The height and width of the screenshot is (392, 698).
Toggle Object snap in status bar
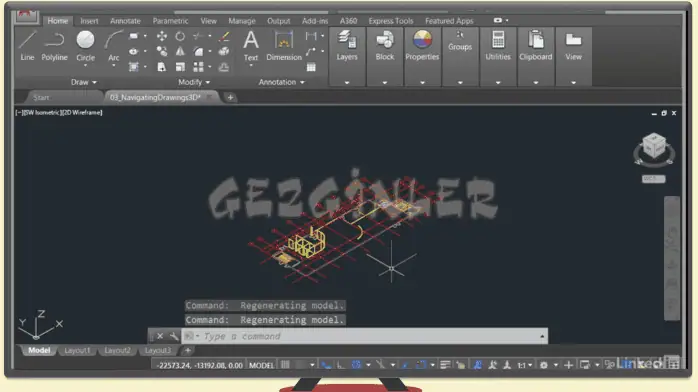pos(421,365)
